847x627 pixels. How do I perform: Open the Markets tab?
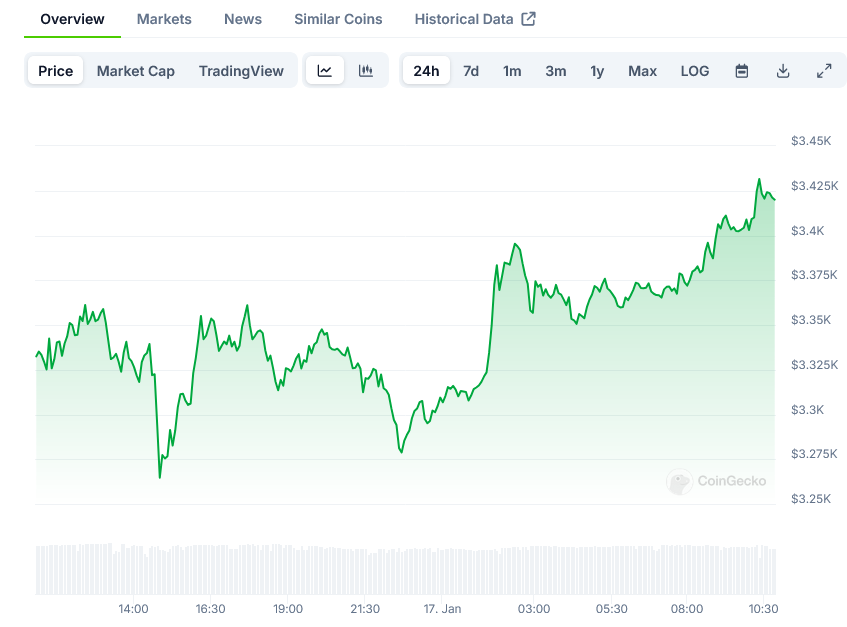click(164, 19)
